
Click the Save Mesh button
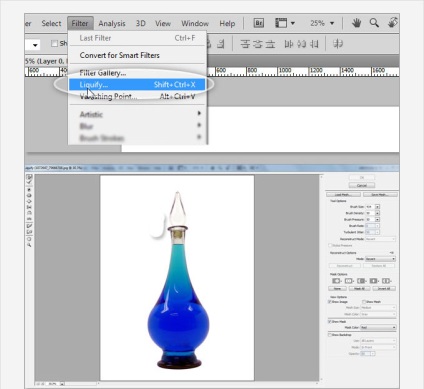[380, 194]
